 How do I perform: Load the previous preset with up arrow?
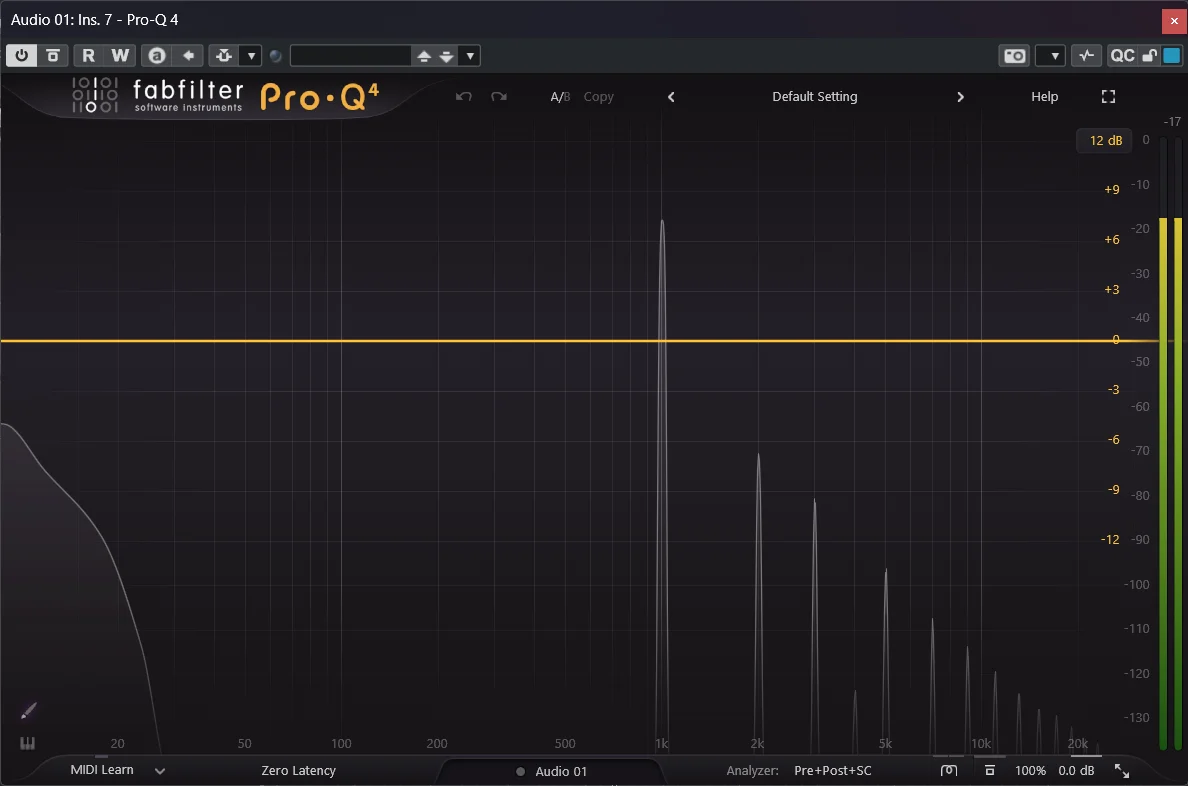coord(424,56)
